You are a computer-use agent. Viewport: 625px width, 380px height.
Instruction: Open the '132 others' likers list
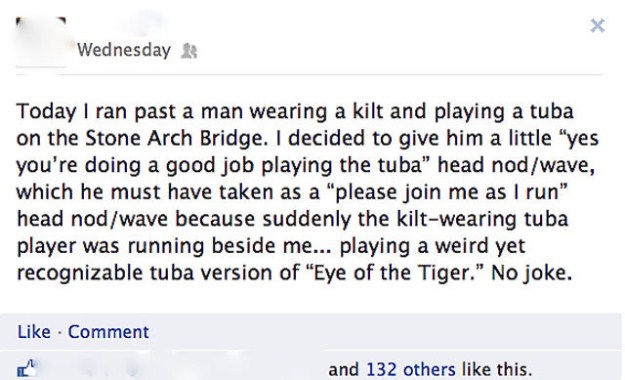coord(411,369)
